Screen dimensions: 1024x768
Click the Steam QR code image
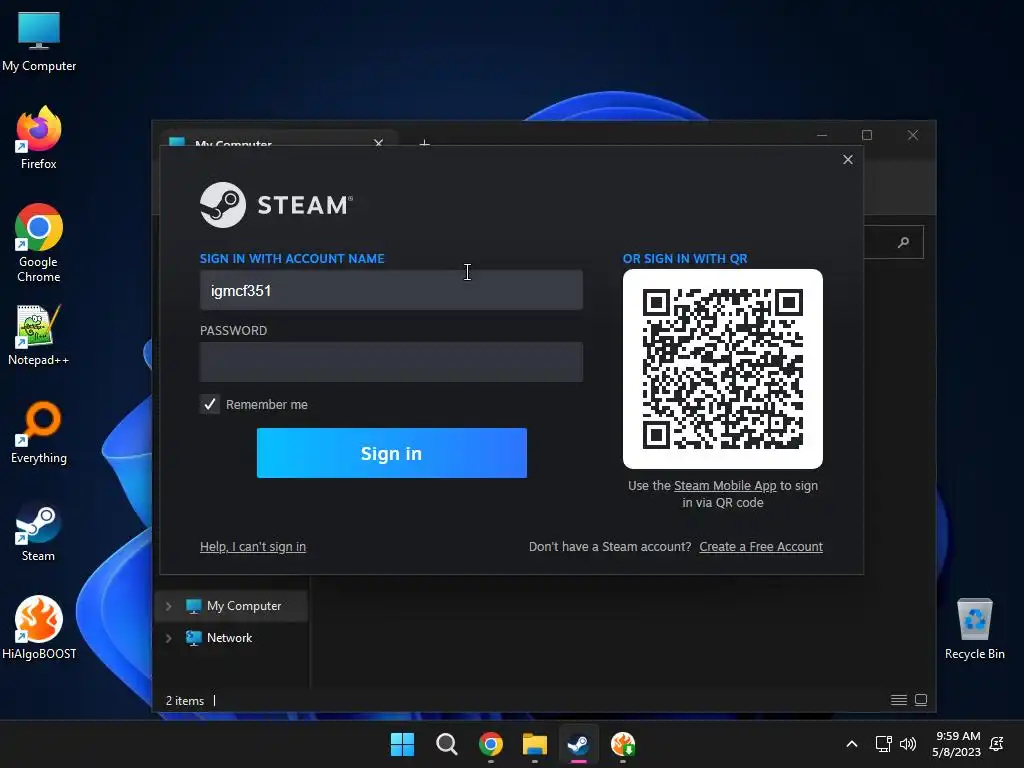point(722,369)
